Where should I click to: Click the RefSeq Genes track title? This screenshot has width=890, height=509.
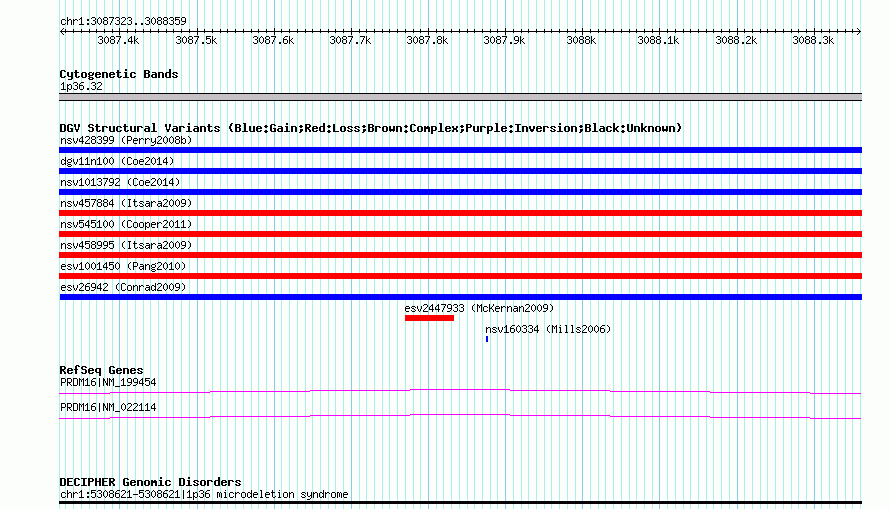[x=101, y=370]
